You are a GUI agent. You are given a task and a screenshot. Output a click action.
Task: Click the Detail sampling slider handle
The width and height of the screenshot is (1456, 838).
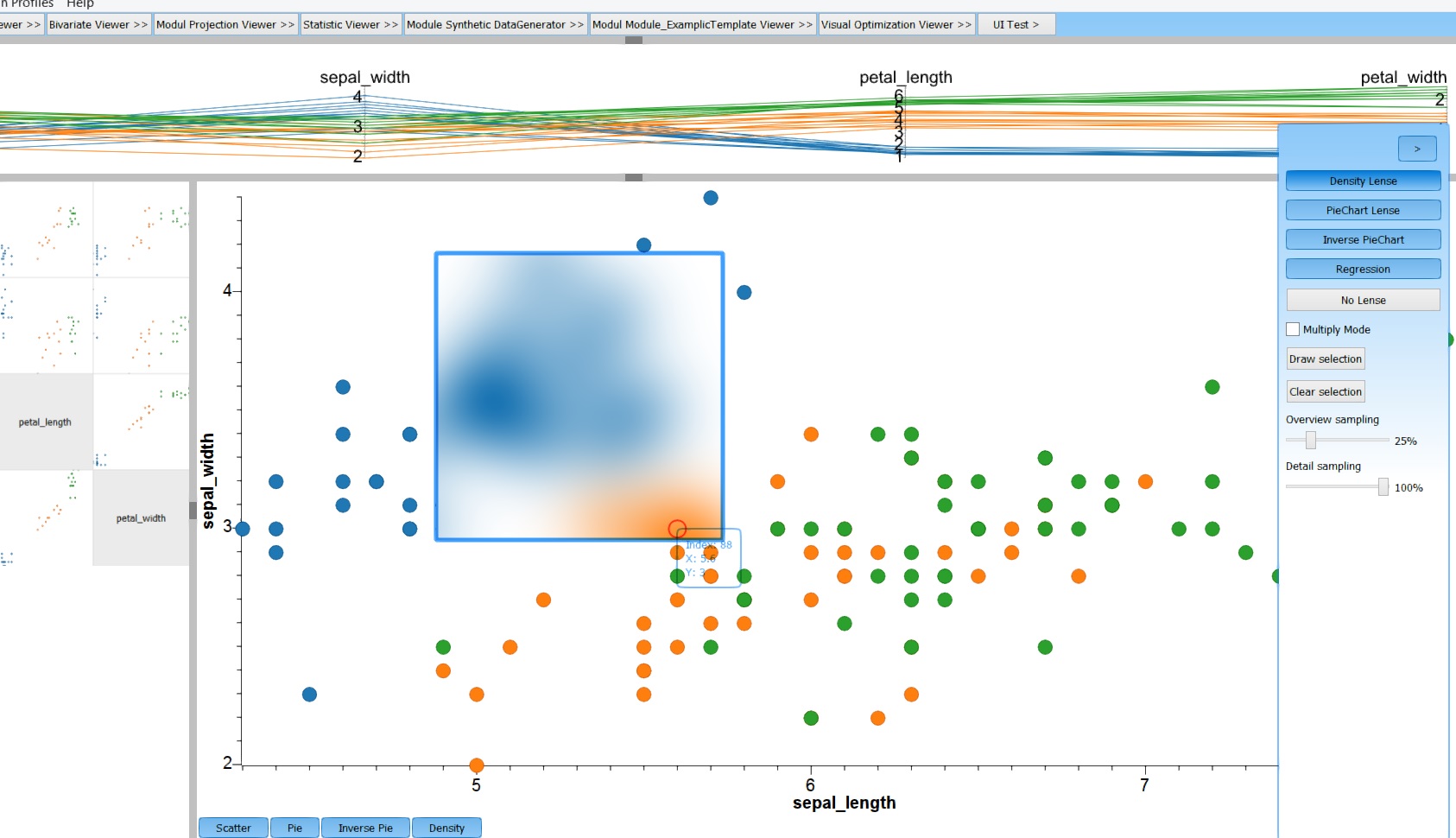click(x=1383, y=487)
